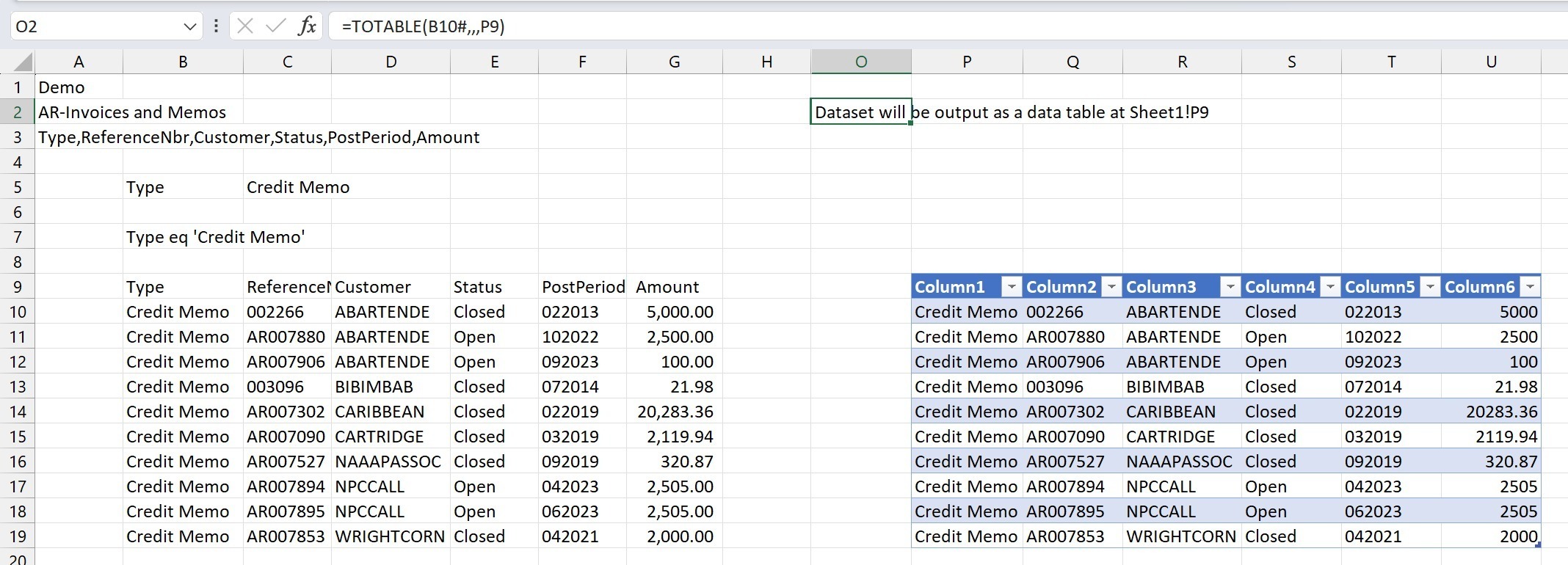Click amount 20,283.36 in column G

[674, 412]
